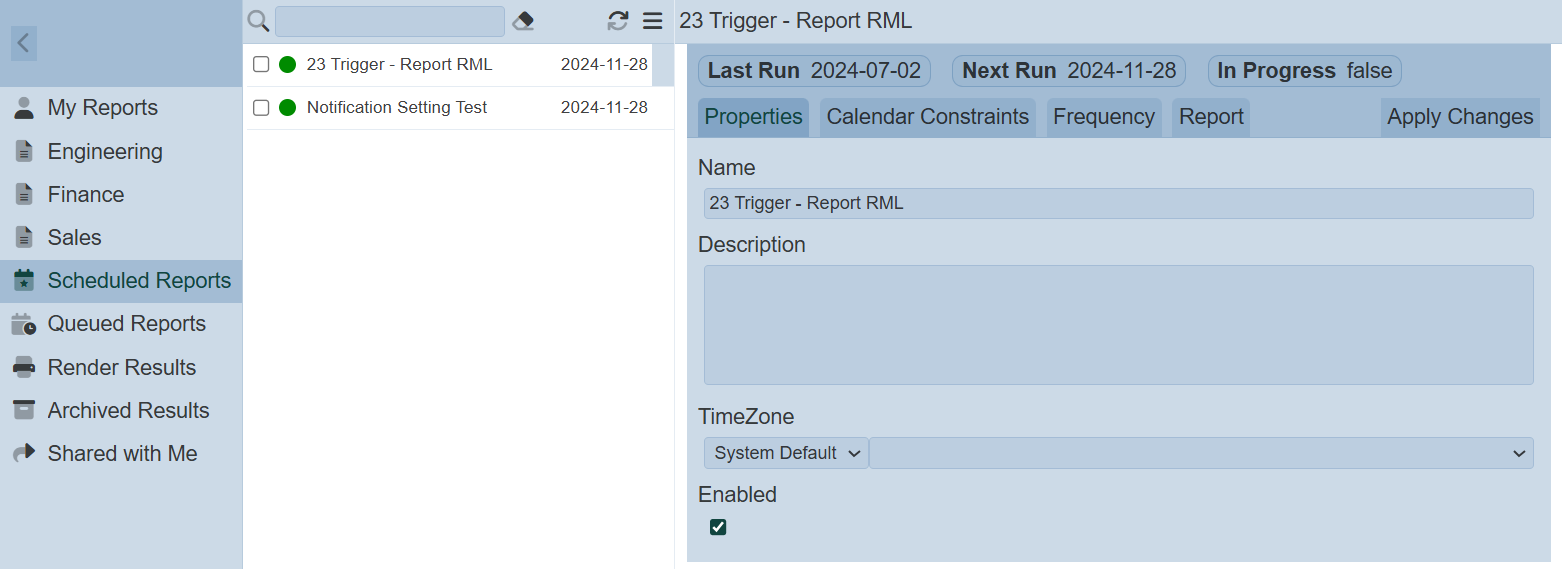Screen dimensions: 1562x569
Task: Uncheck the Enabled checkbox
Action: 718,527
